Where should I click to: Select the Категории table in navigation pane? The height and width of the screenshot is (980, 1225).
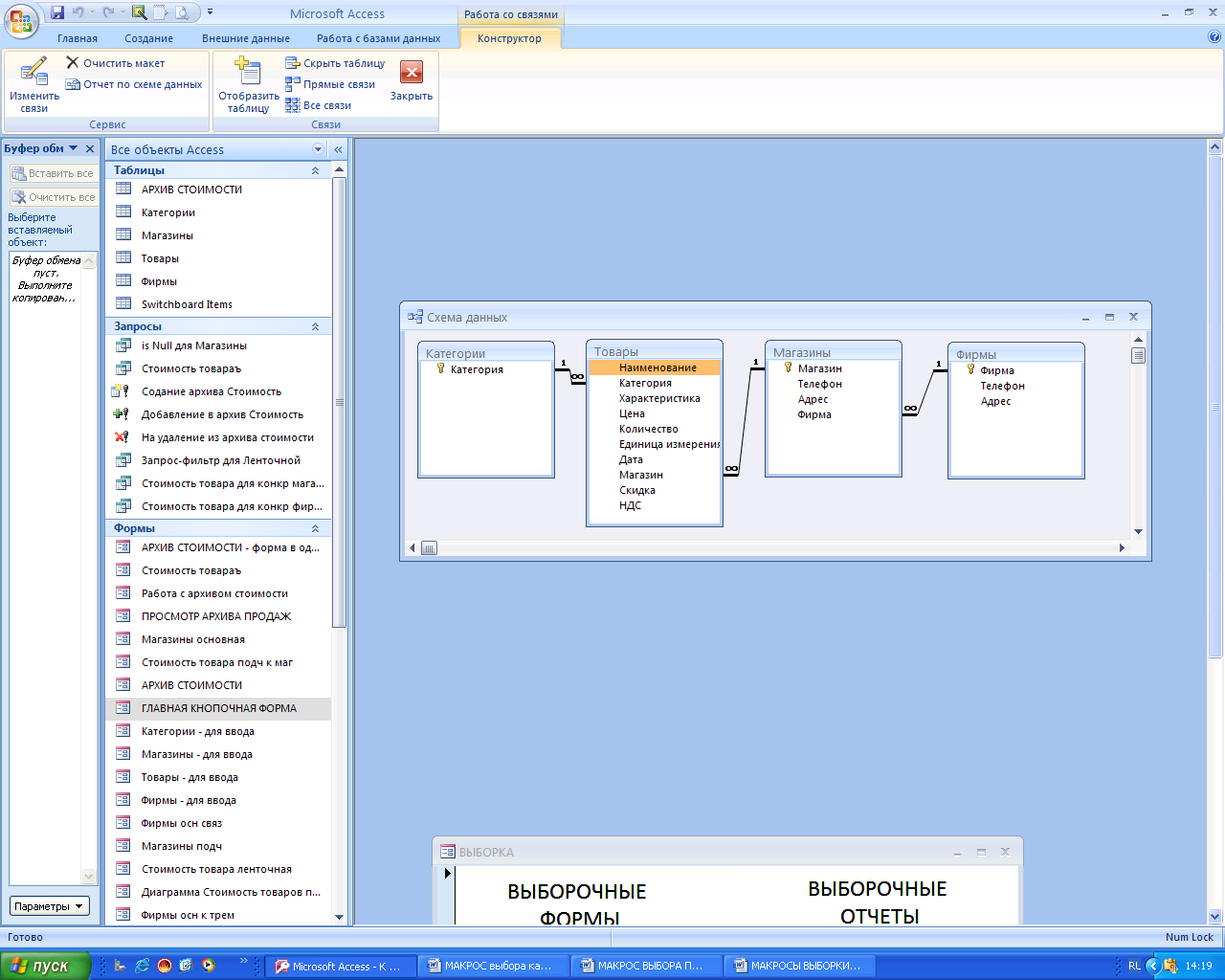coord(218,212)
